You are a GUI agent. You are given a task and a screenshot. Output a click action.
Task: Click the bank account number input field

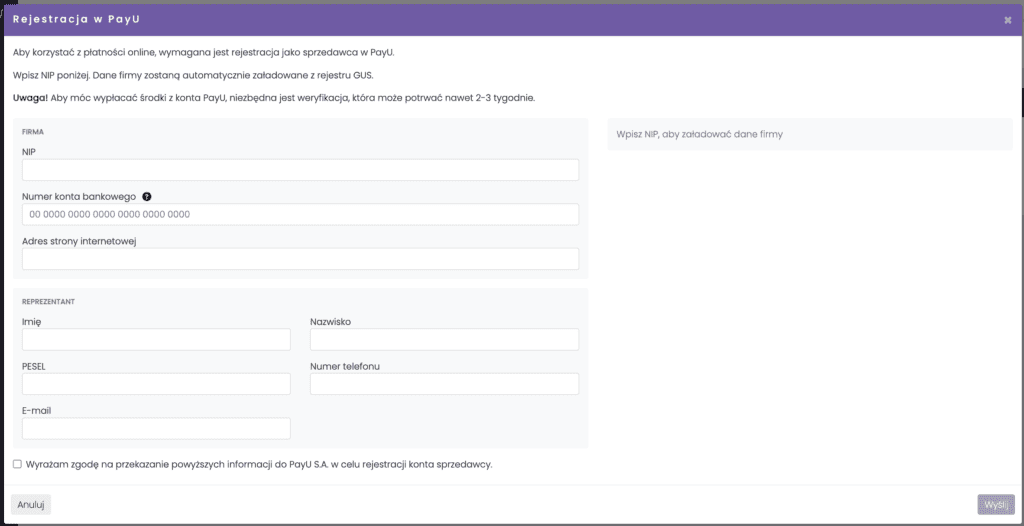pyautogui.click(x=300, y=214)
